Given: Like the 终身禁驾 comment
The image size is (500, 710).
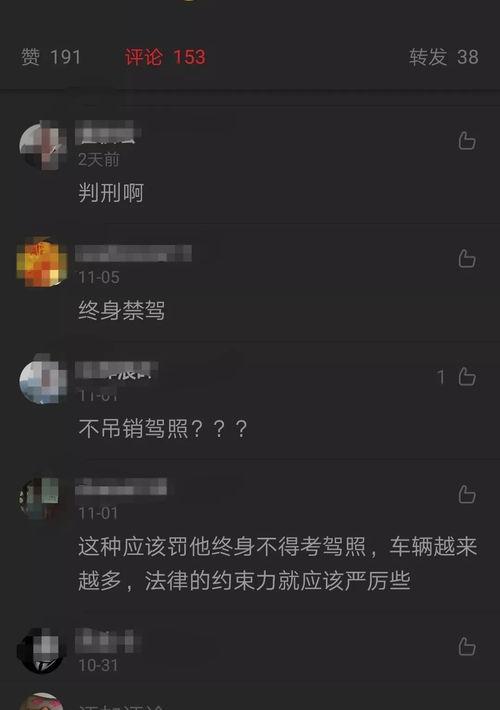Looking at the screenshot, I should click(467, 259).
